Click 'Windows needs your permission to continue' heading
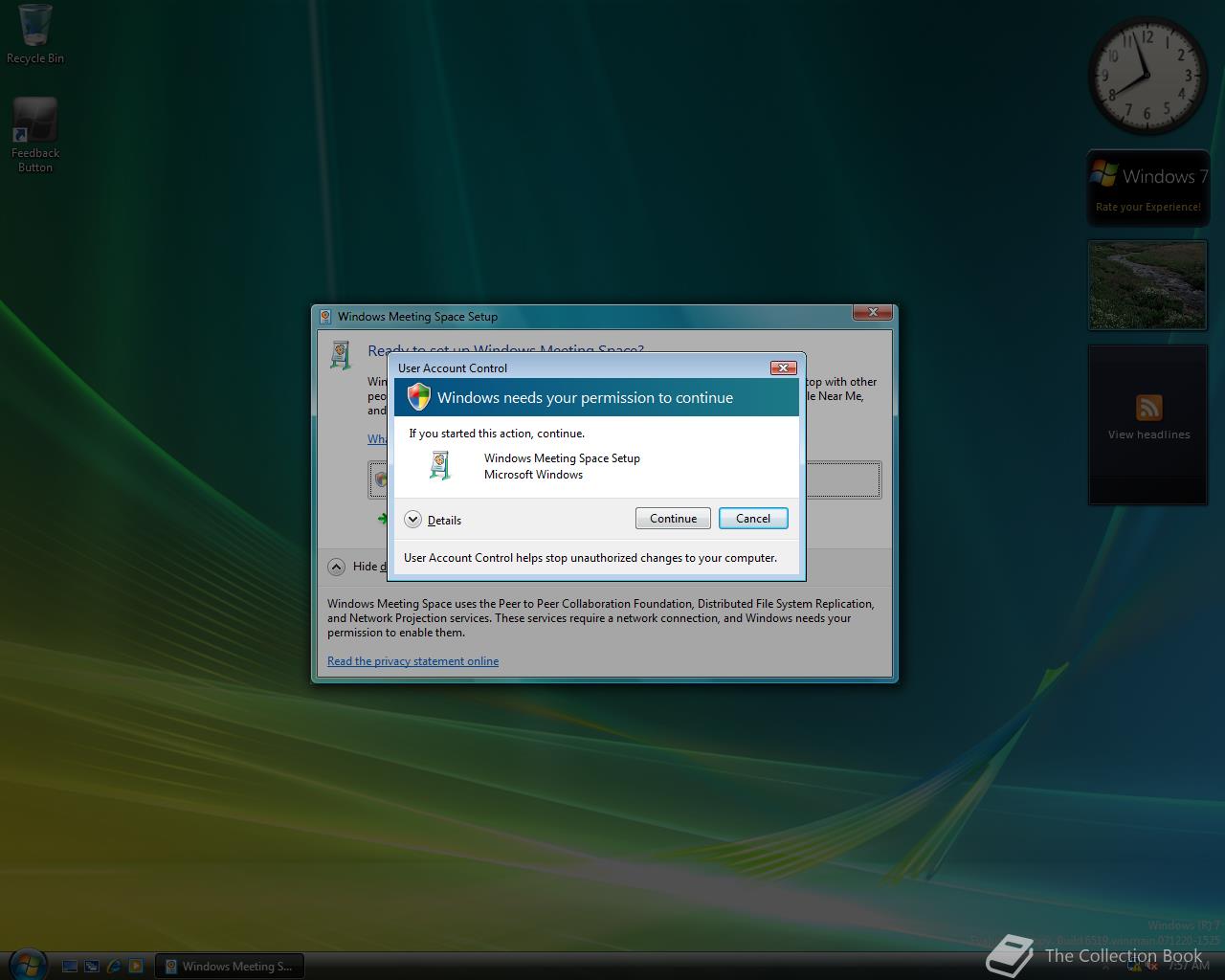The height and width of the screenshot is (980, 1225). 585,398
